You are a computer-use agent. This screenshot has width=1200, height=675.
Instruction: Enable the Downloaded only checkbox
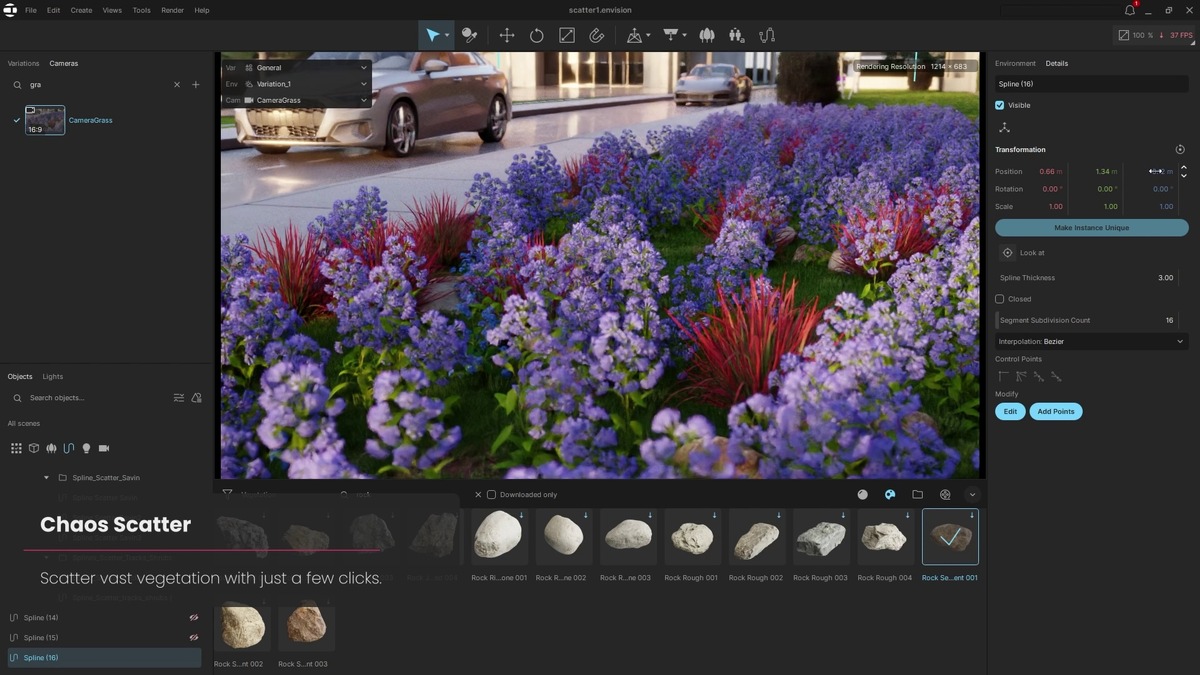491,495
